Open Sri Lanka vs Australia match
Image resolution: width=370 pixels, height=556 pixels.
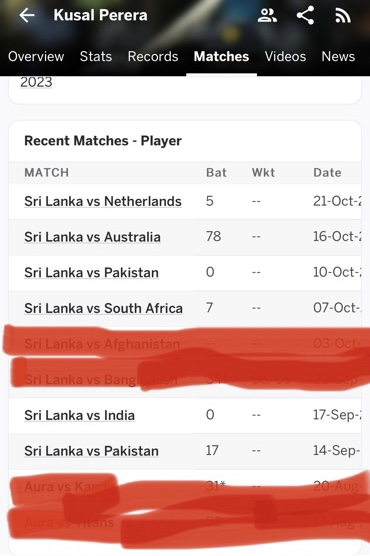(92, 237)
